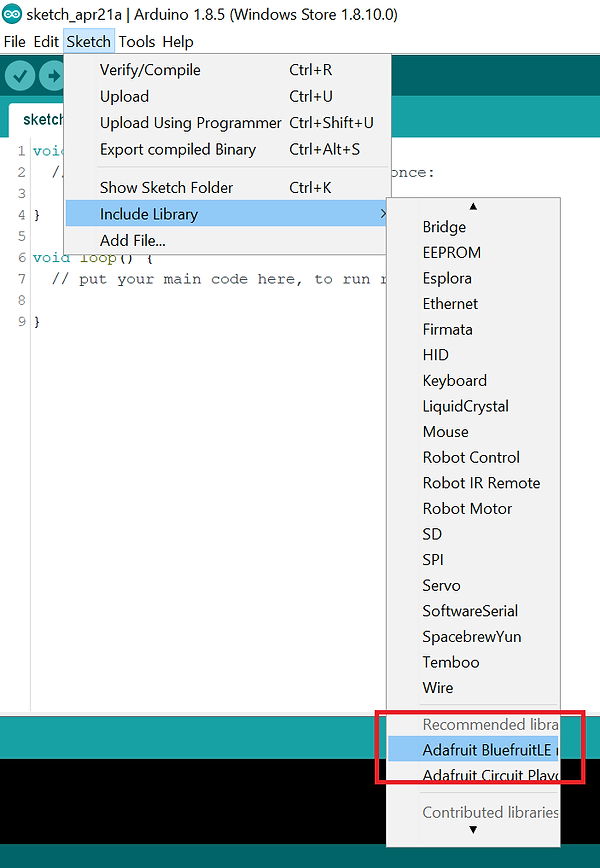Screen dimensions: 600x868
Task: Select the Bridge library
Action: pos(473,227)
